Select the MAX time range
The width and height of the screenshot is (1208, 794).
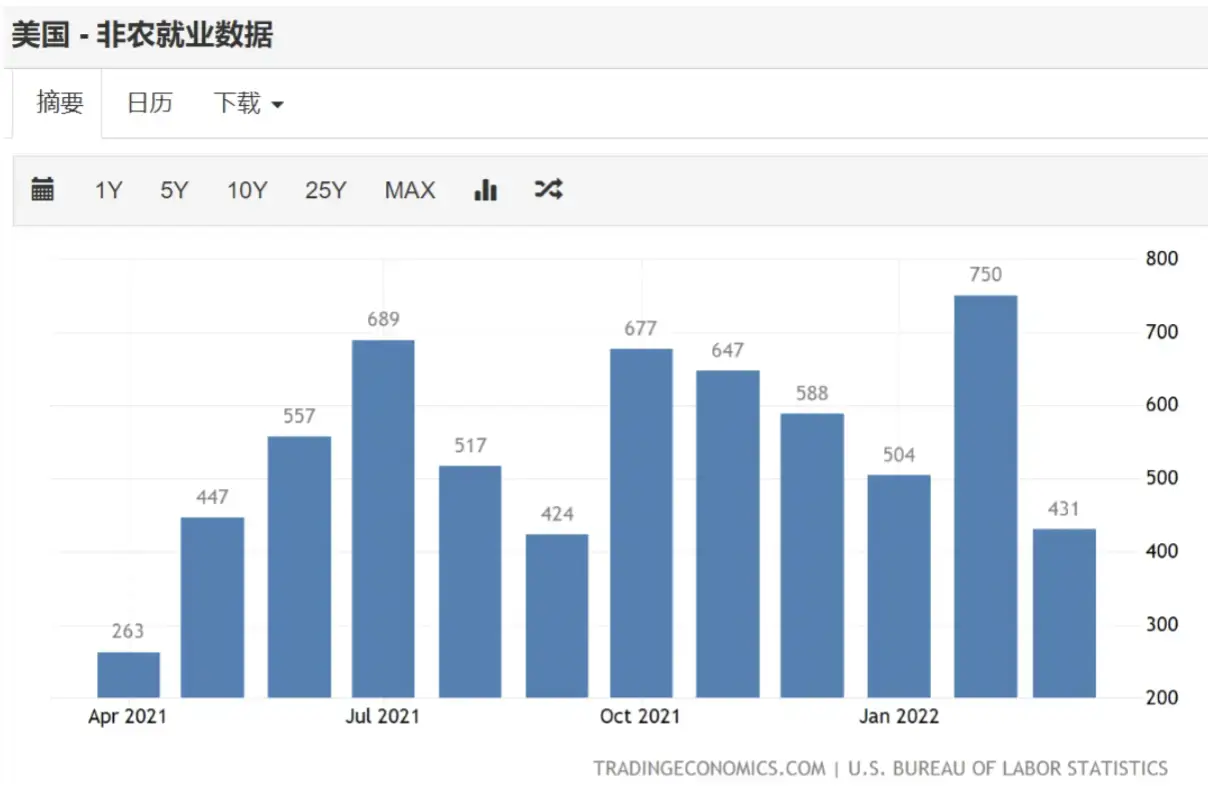tap(410, 190)
